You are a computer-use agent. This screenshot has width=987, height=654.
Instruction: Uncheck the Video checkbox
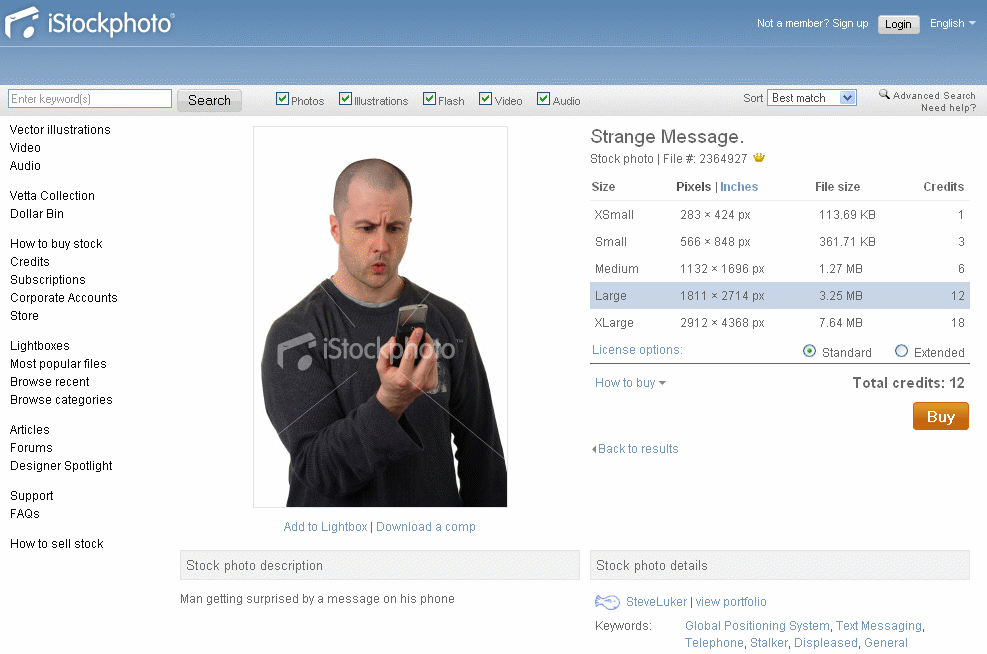[485, 99]
